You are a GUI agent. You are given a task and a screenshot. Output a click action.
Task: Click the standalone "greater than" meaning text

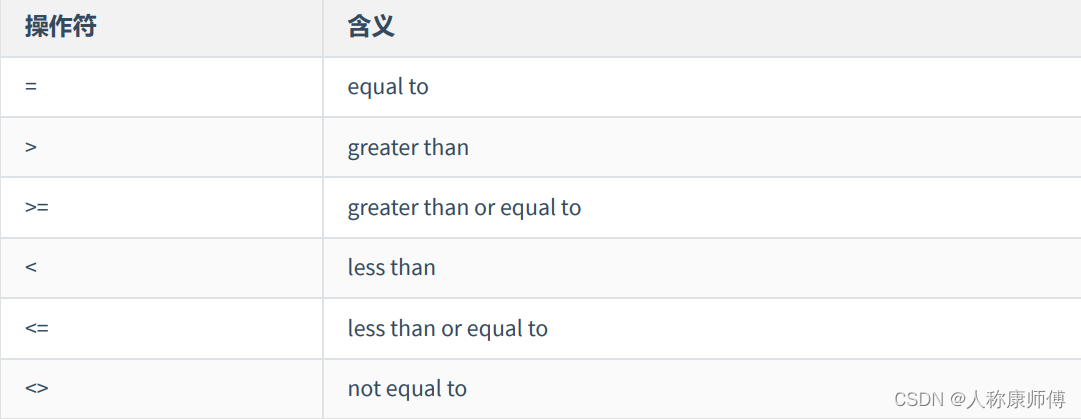pos(408,147)
